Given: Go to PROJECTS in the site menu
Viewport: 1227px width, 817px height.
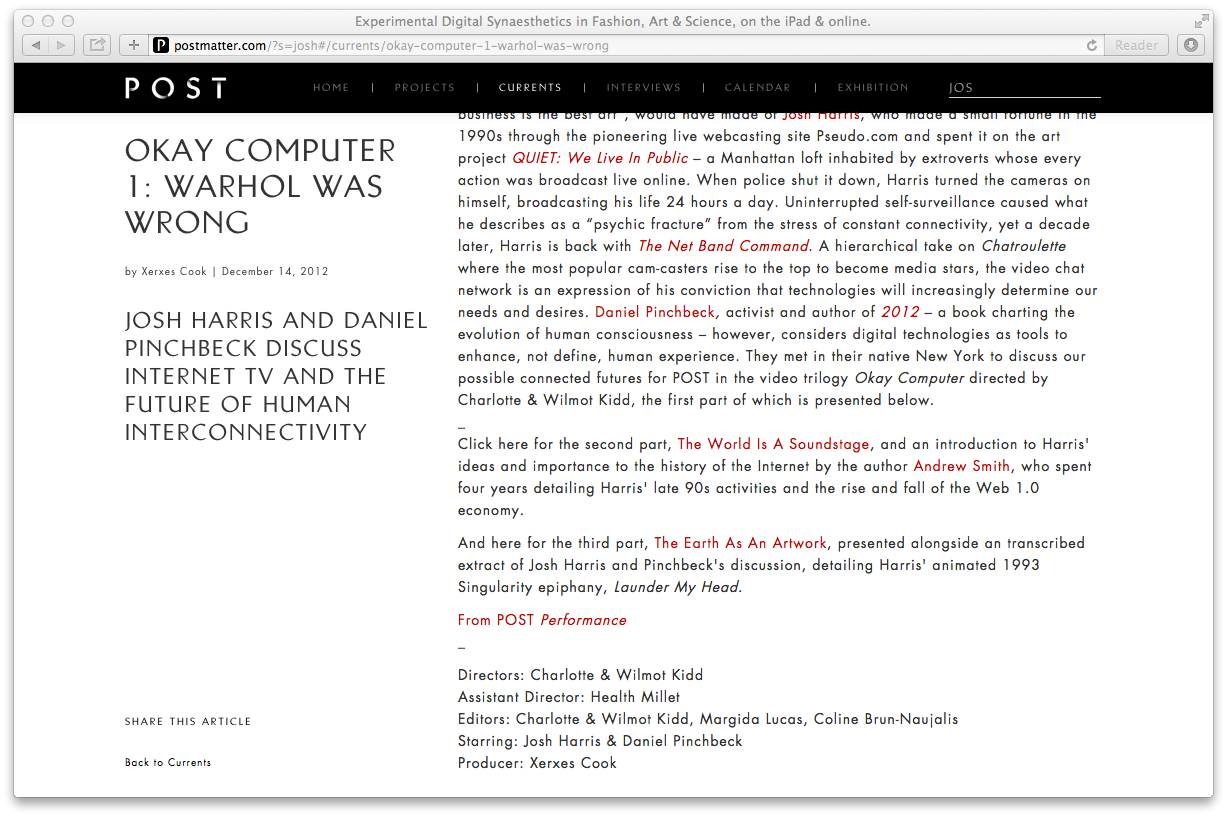Looking at the screenshot, I should click(425, 88).
